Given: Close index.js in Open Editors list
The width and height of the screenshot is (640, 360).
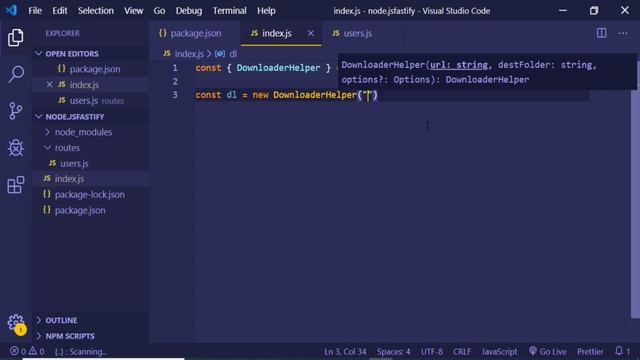Looking at the screenshot, I should point(49,84).
